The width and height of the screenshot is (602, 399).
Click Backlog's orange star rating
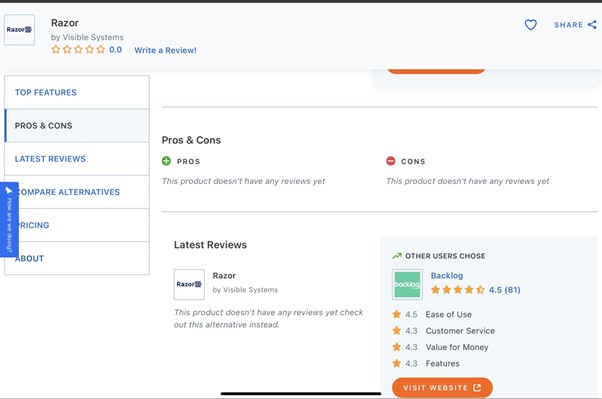click(458, 290)
